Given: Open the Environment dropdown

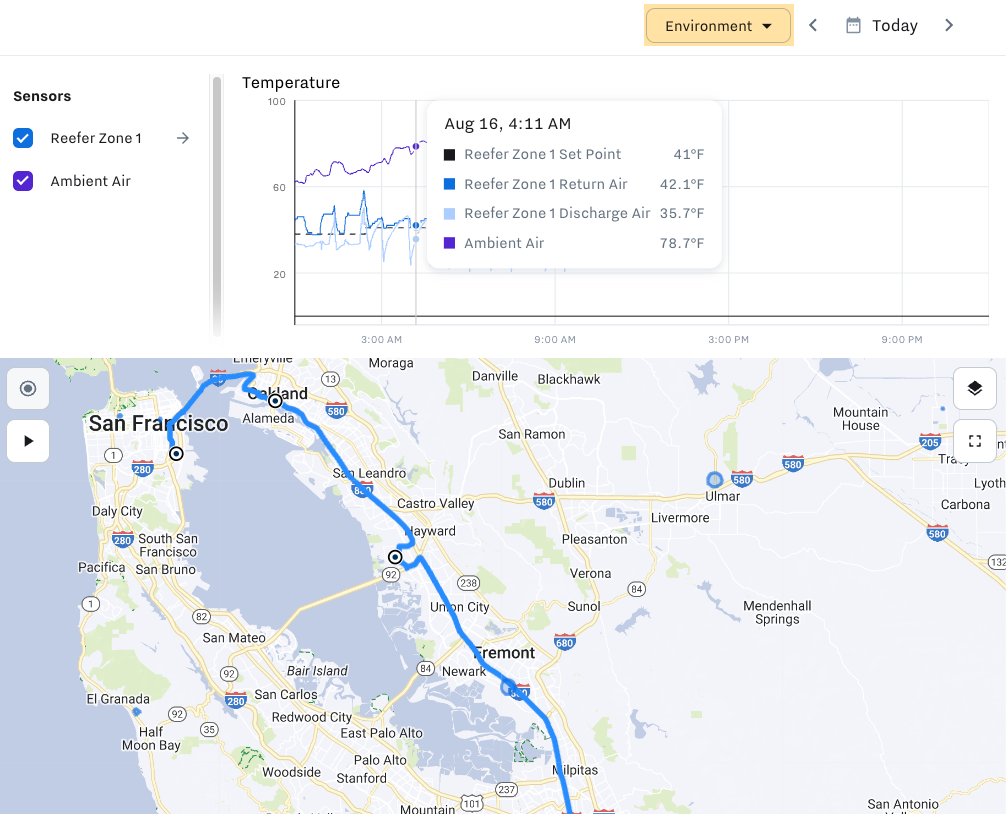Looking at the screenshot, I should point(718,26).
